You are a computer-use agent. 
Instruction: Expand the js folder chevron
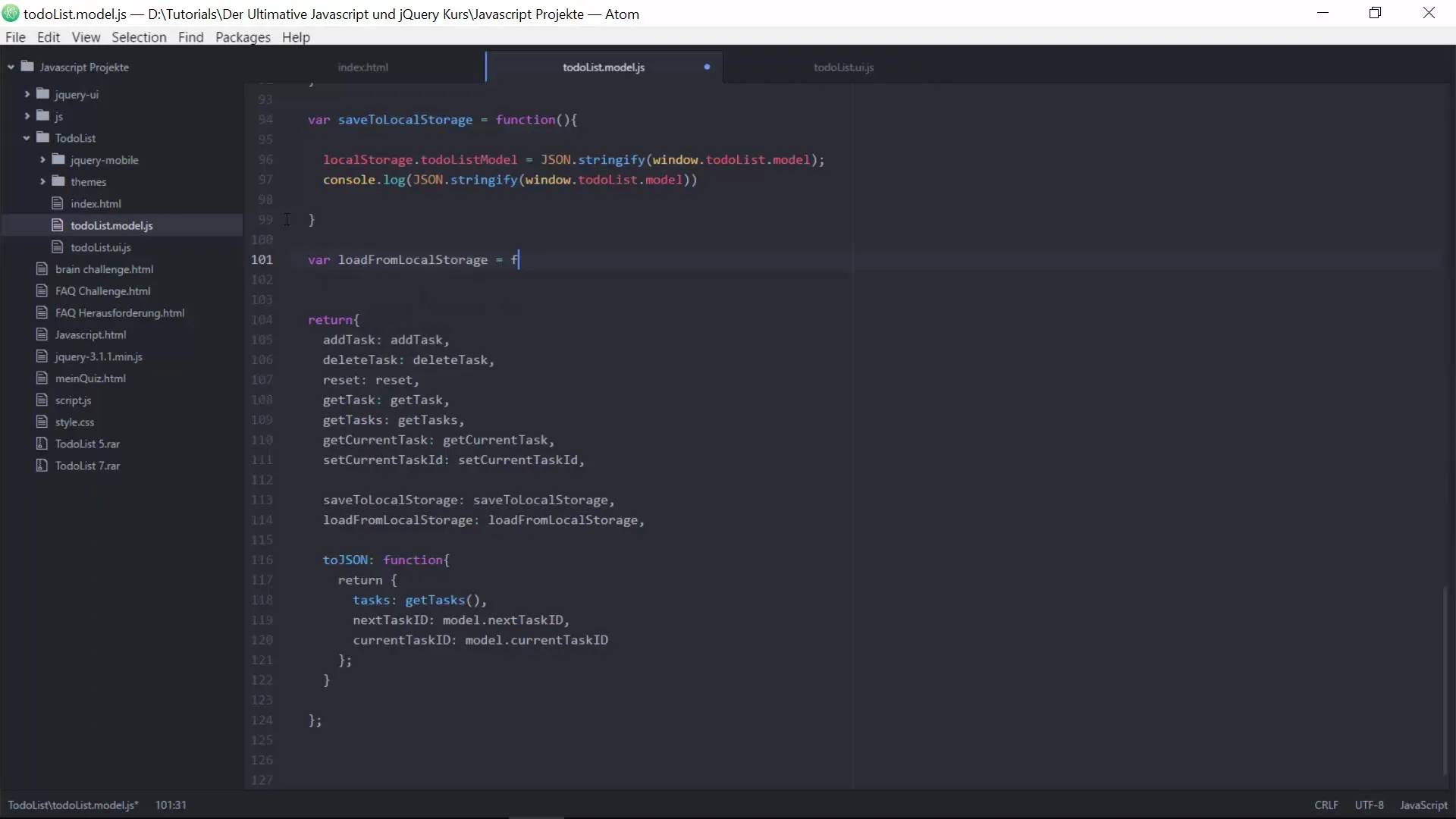click(27, 116)
